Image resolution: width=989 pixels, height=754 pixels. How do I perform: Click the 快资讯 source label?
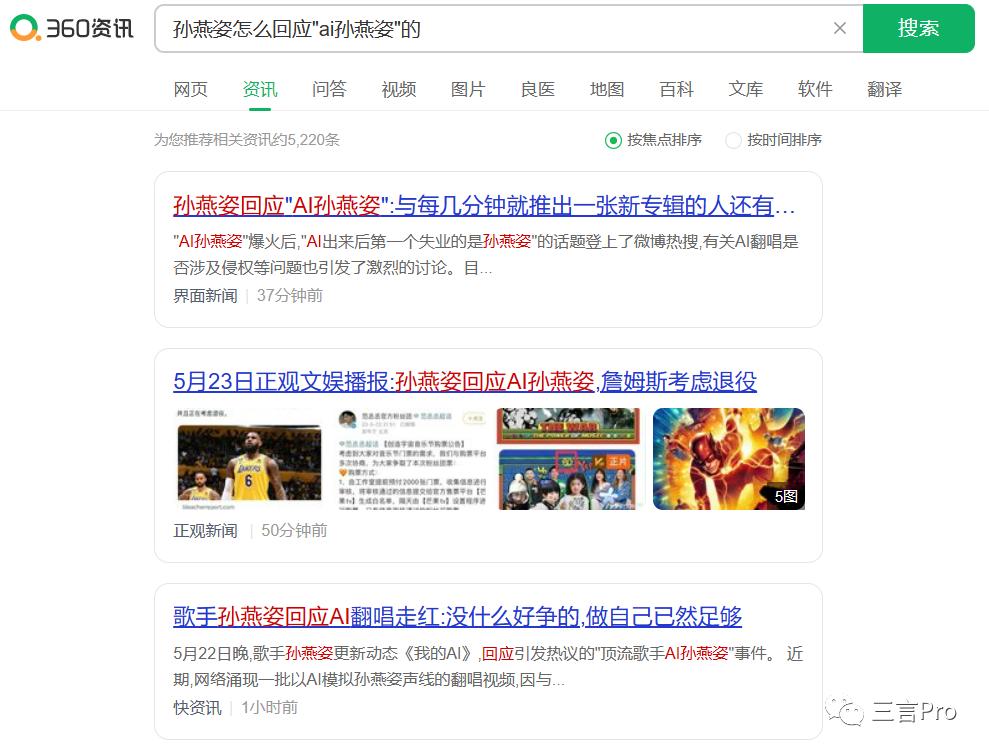pyautogui.click(x=197, y=708)
